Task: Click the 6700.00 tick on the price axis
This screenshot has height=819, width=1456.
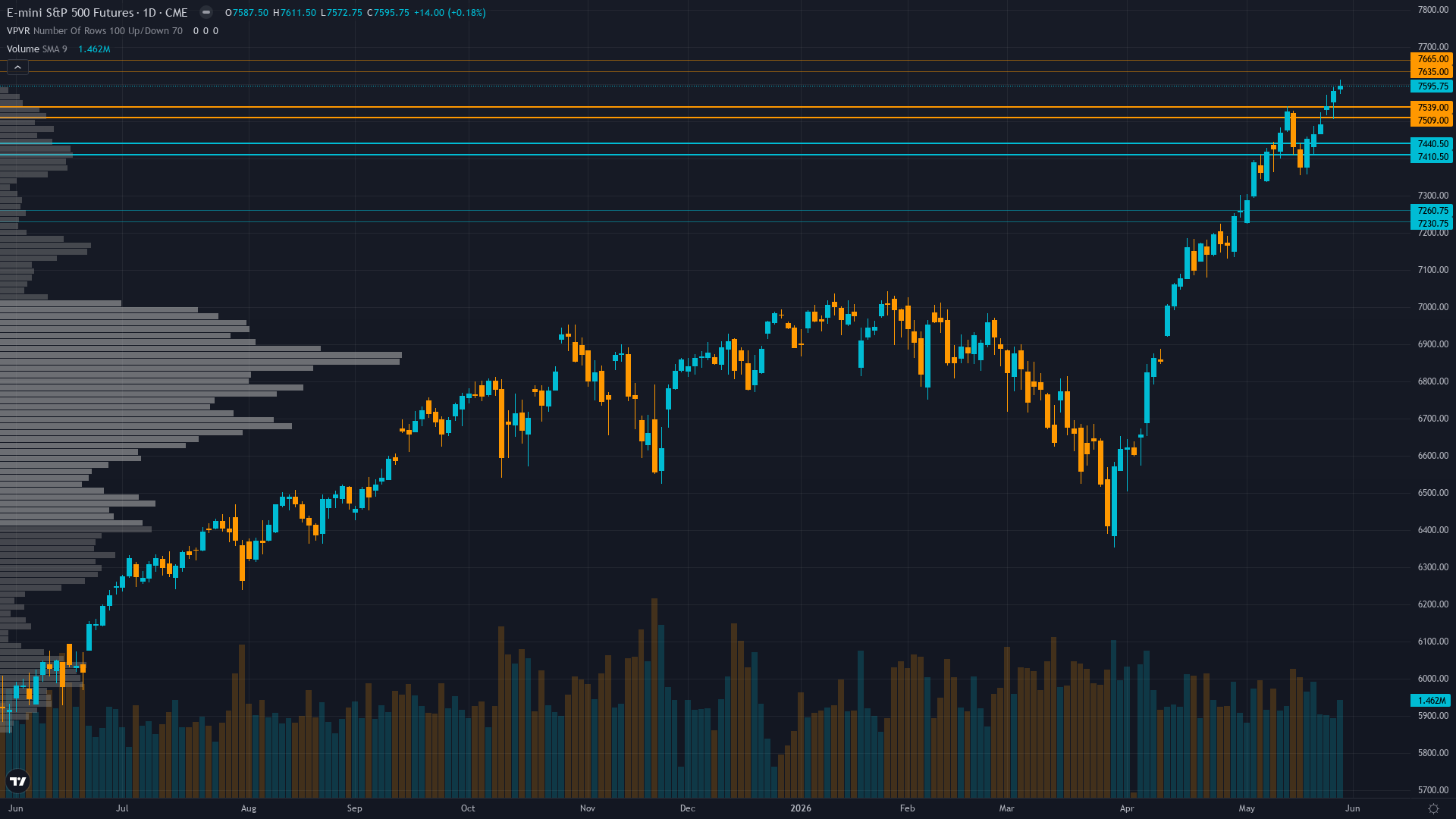Action: click(x=1432, y=419)
